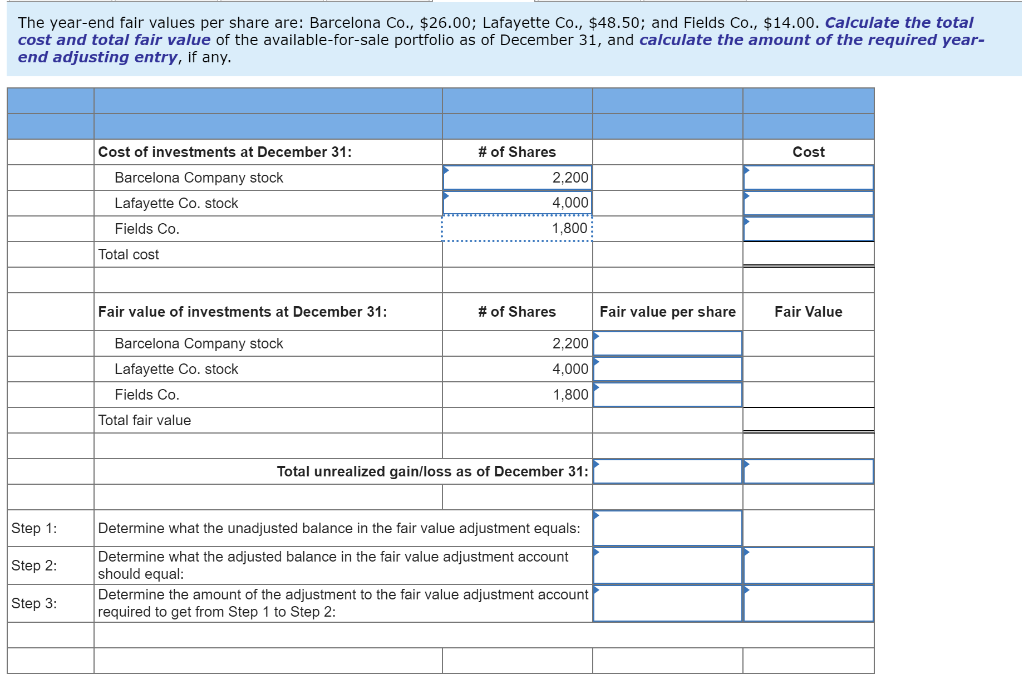Image resolution: width=1024 pixels, height=684 pixels.
Task: Click the 'Fair value per share' column header
Action: point(667,312)
